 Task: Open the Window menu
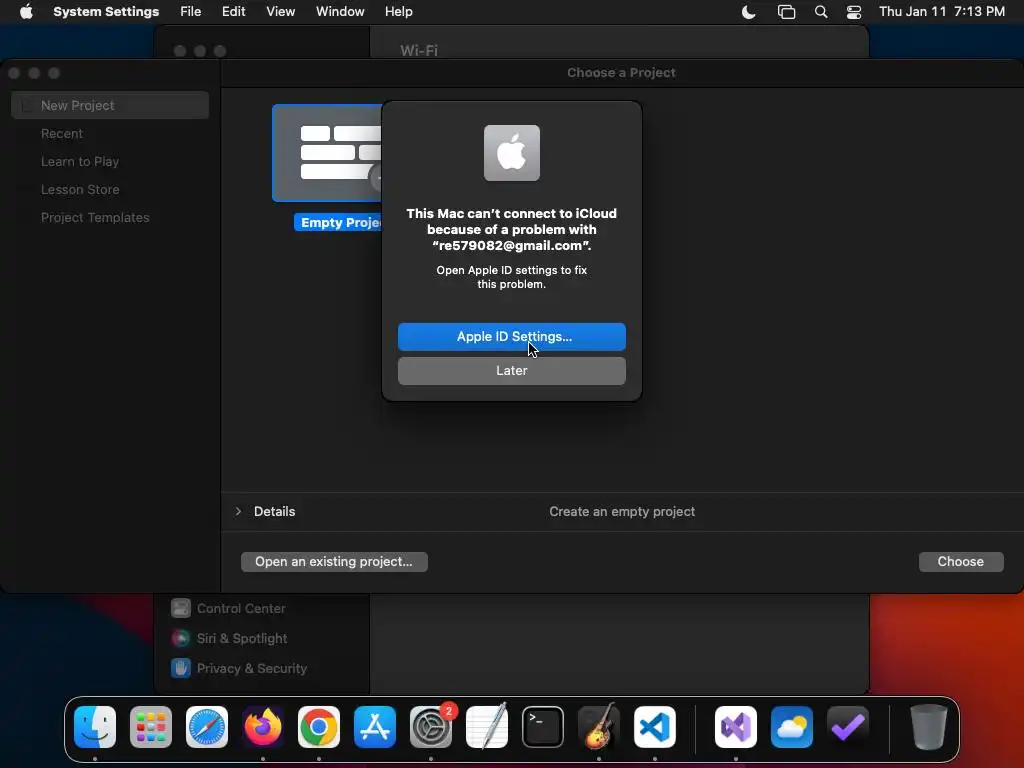(x=340, y=12)
